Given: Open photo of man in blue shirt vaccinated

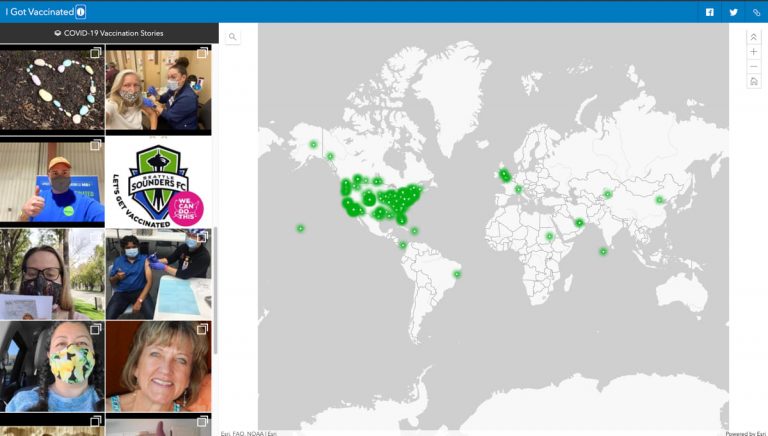Looking at the screenshot, I should tap(158, 274).
